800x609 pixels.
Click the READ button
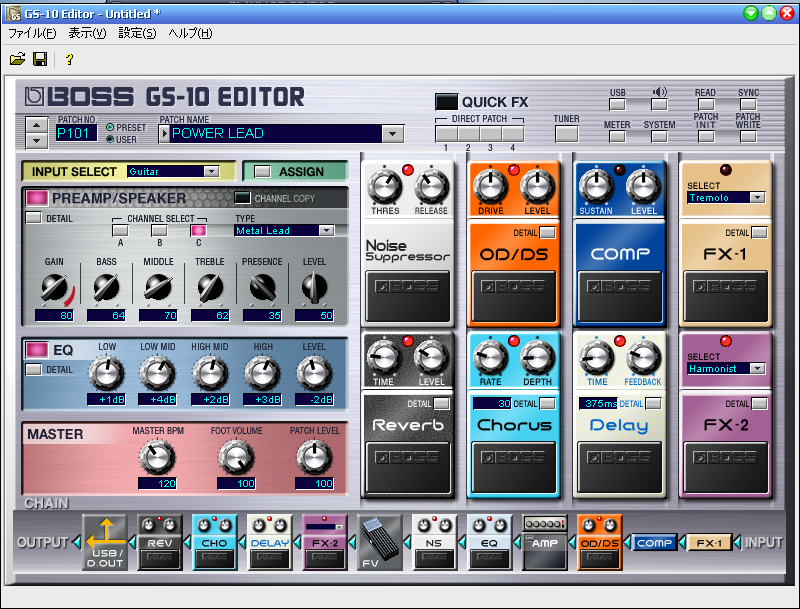(706, 105)
